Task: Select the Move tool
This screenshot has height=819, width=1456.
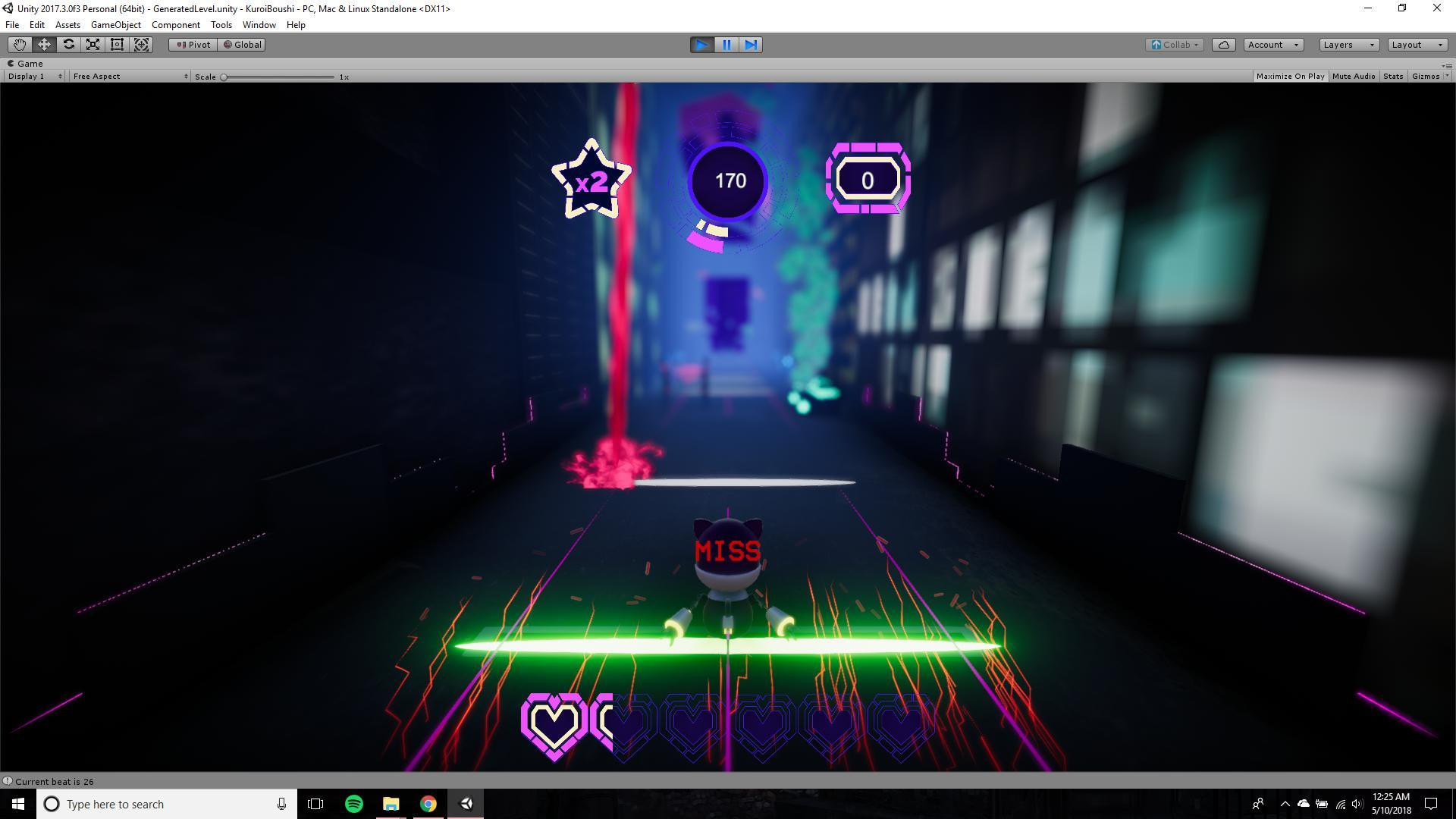Action: pyautogui.click(x=44, y=45)
